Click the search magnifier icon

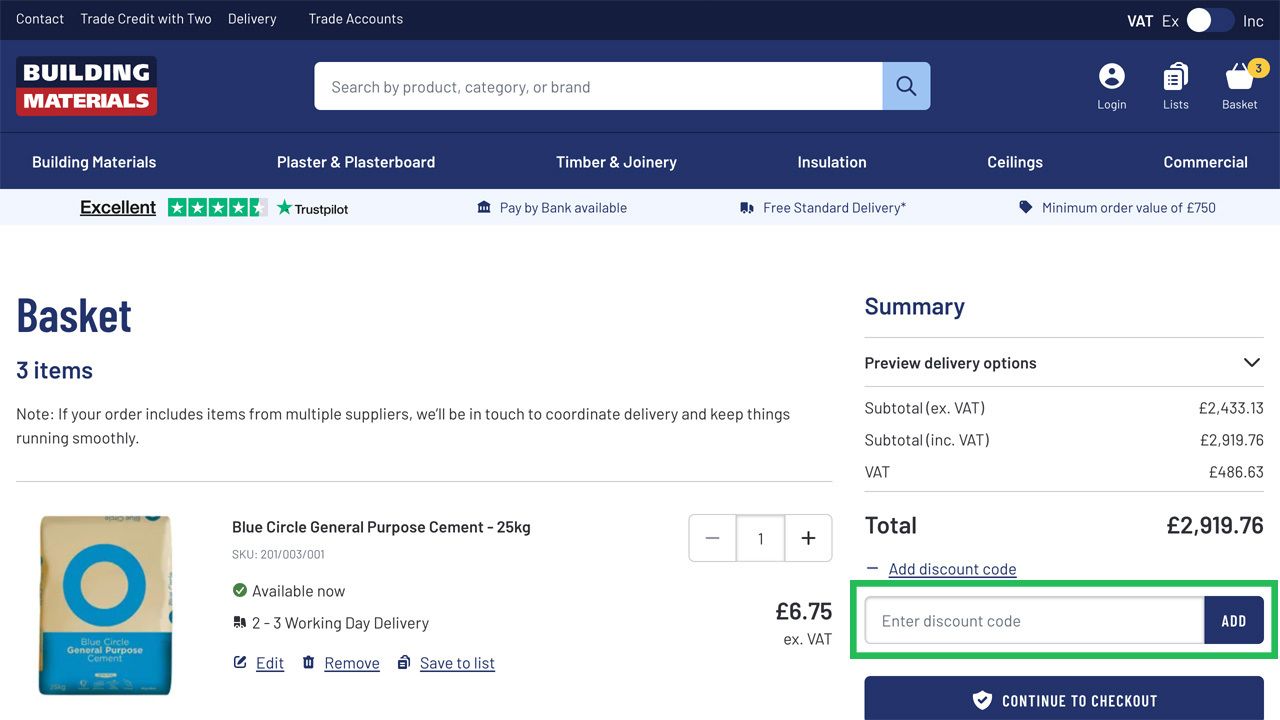coord(905,86)
